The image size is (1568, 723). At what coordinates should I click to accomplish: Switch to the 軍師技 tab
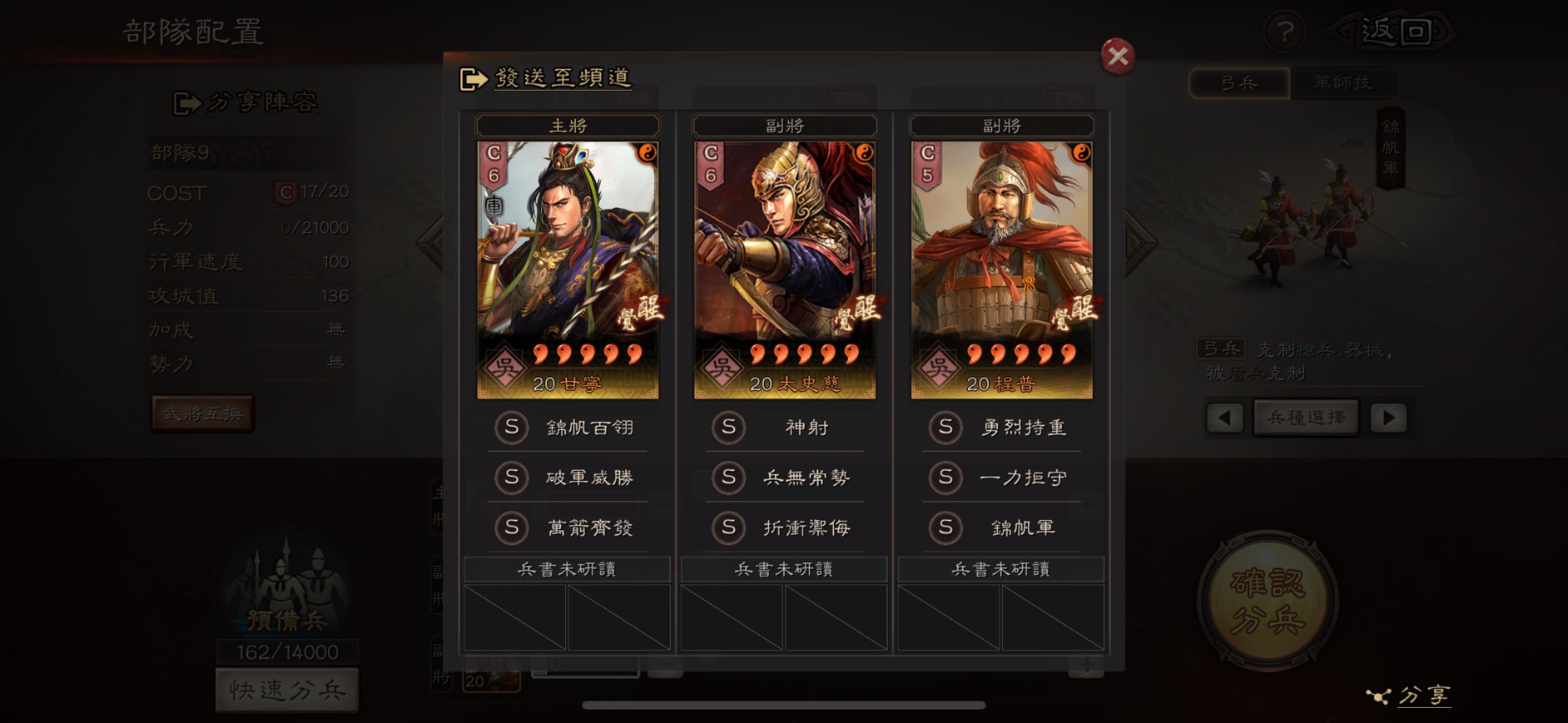(1342, 83)
